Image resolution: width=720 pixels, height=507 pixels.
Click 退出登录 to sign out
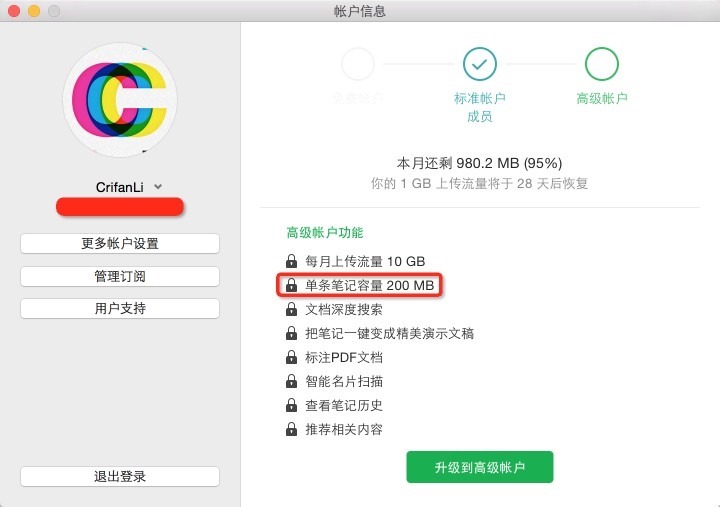[120, 476]
